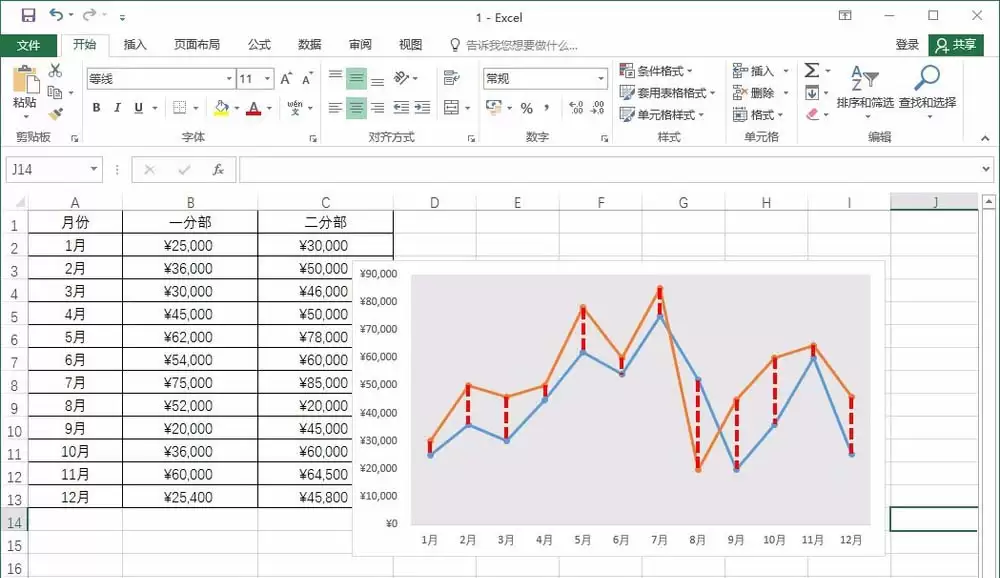The width and height of the screenshot is (1000, 578).
Task: Open 排序和筛选 sort and filter
Action: click(x=865, y=87)
